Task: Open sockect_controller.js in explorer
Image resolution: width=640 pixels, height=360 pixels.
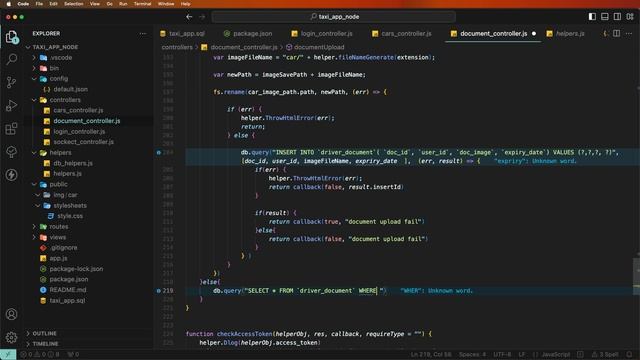Action: pos(84,142)
